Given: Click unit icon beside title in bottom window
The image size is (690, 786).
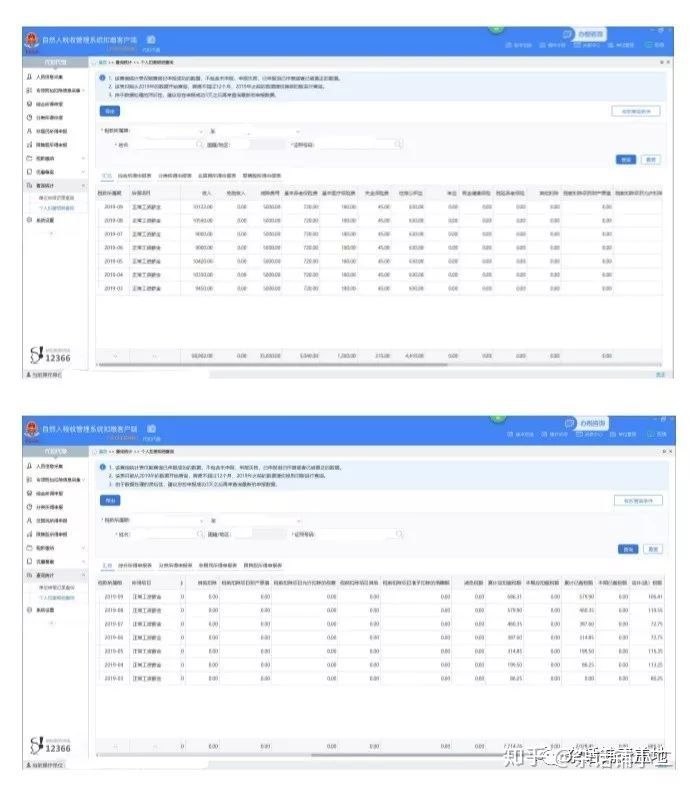Looking at the screenshot, I should click(x=151, y=429).
